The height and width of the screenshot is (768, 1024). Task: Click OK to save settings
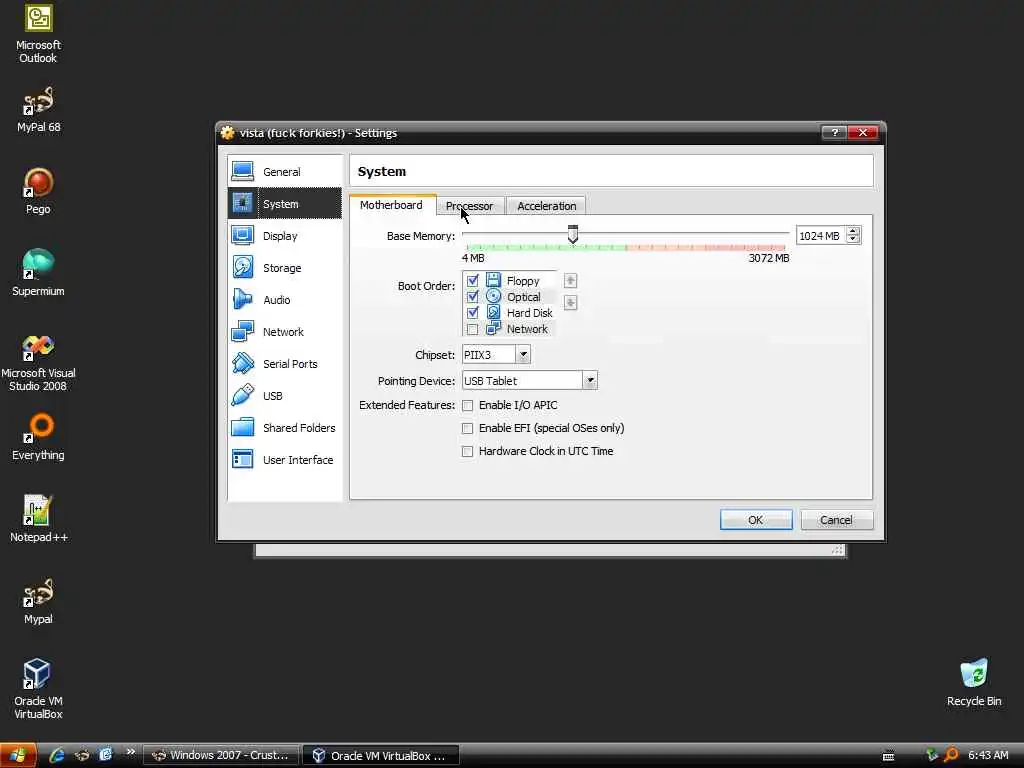coord(756,520)
